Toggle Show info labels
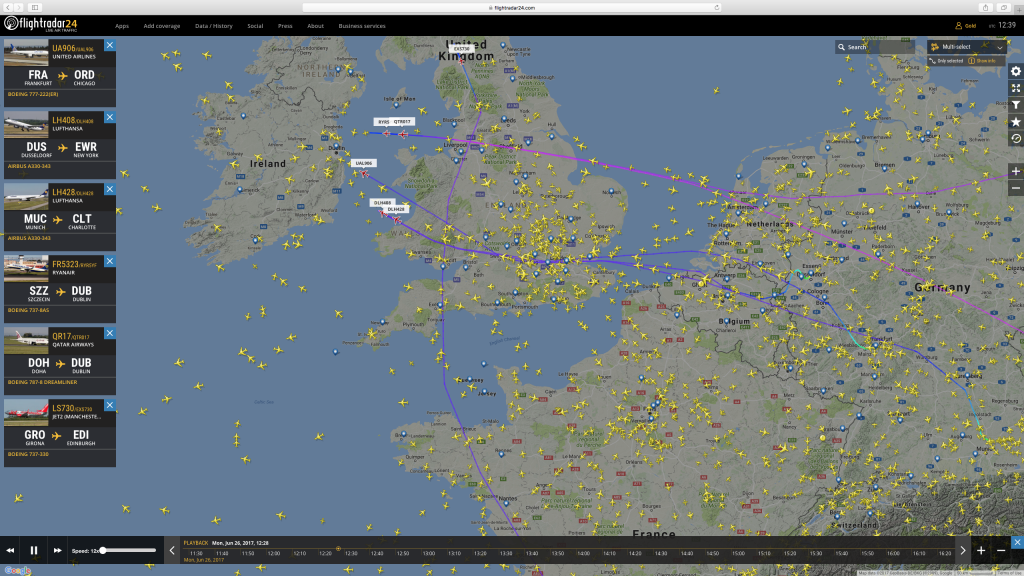The height and width of the screenshot is (576, 1024). (x=982, y=61)
